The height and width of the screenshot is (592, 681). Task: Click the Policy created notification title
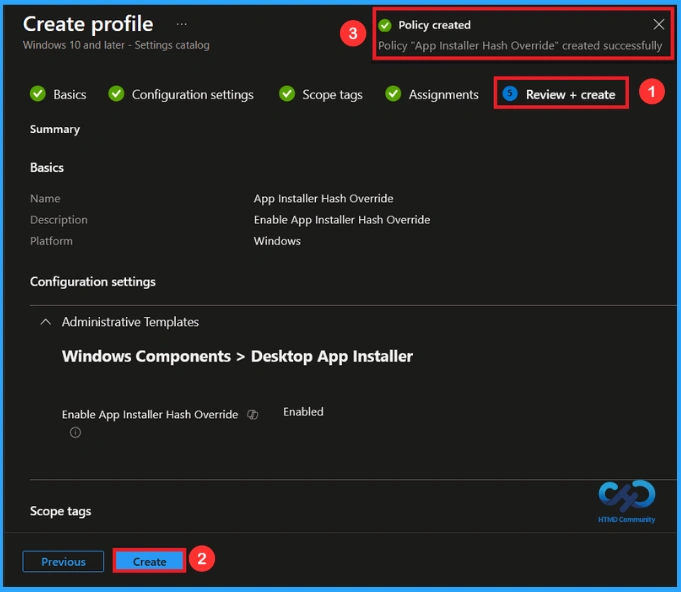coord(434,25)
